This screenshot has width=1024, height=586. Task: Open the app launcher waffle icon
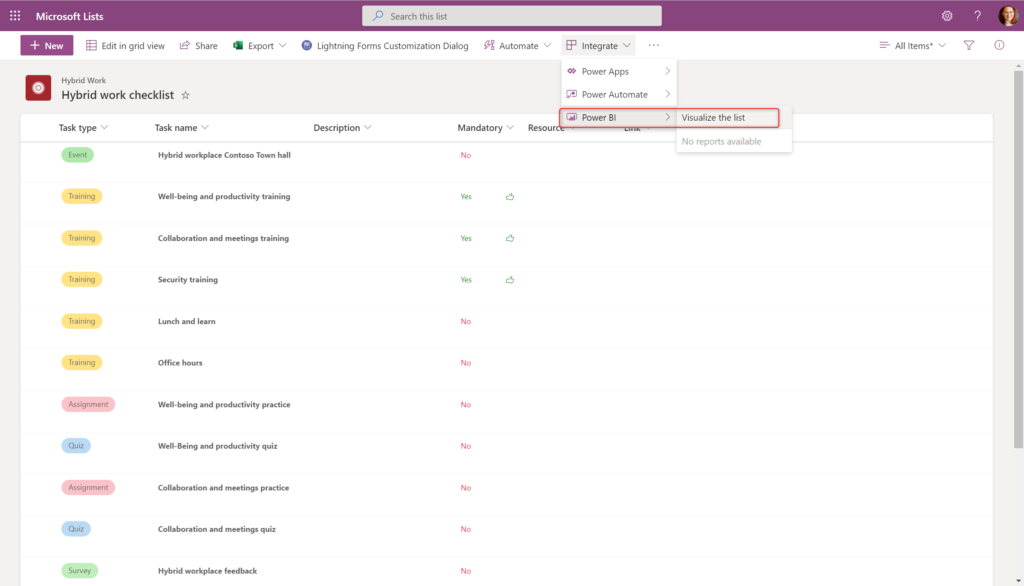(15, 16)
